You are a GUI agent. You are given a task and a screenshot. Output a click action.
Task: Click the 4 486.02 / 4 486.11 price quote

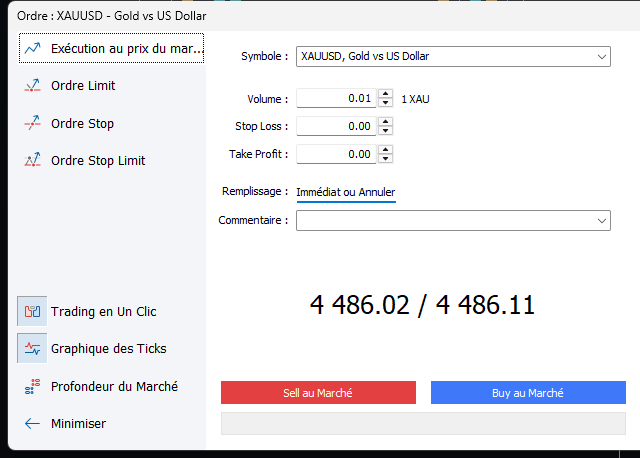pos(422,305)
